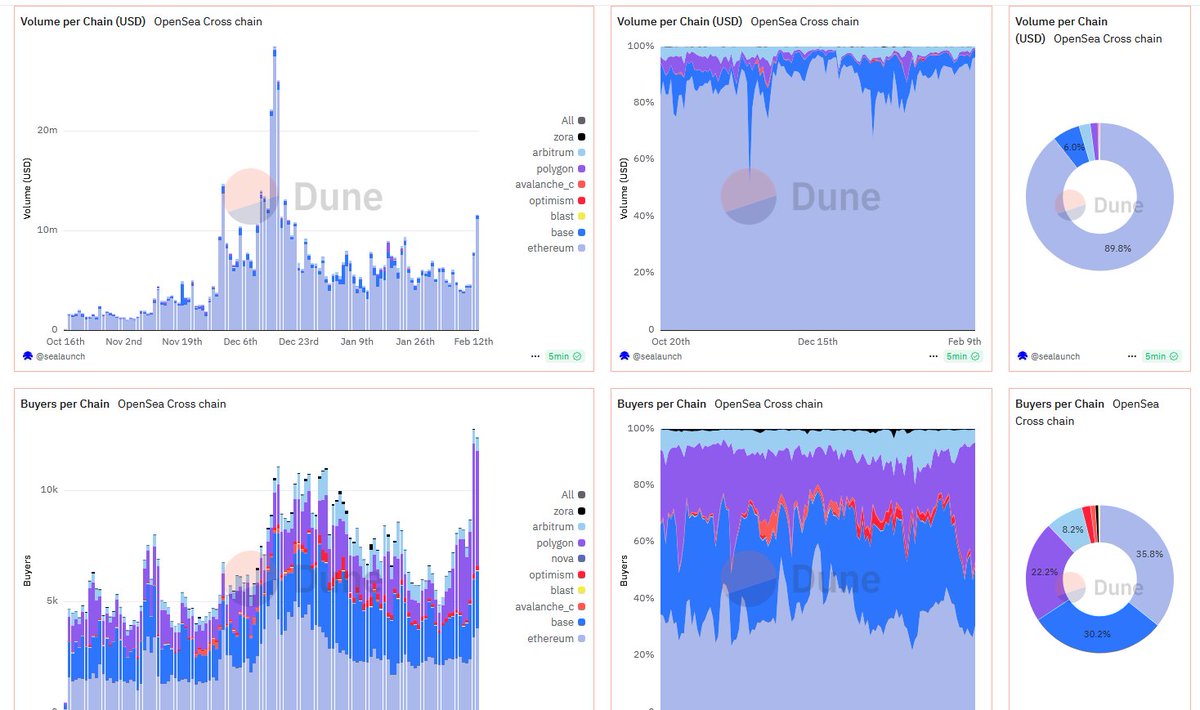Viewport: 1200px width, 710px height.
Task: Toggle arbitrum series in Volume bar chart legend
Action: click(559, 153)
